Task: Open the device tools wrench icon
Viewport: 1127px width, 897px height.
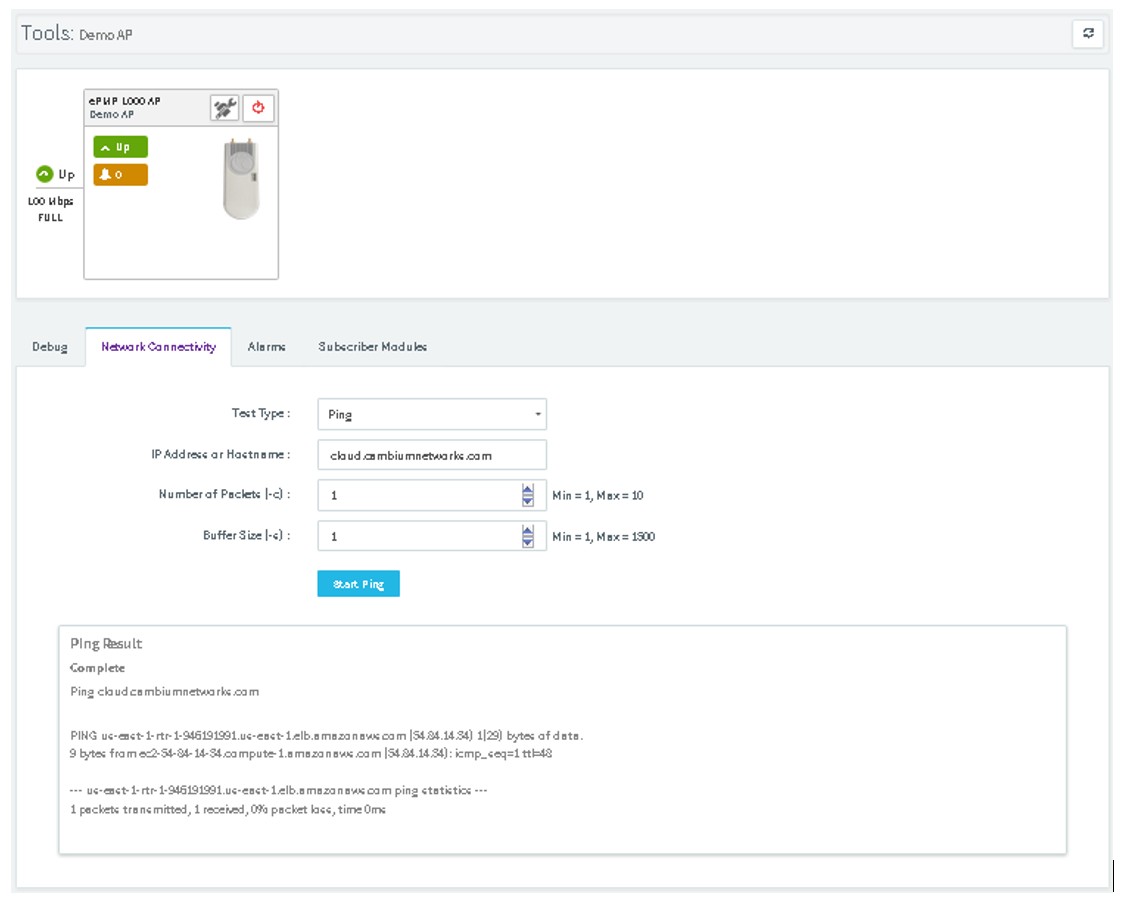Action: [224, 108]
